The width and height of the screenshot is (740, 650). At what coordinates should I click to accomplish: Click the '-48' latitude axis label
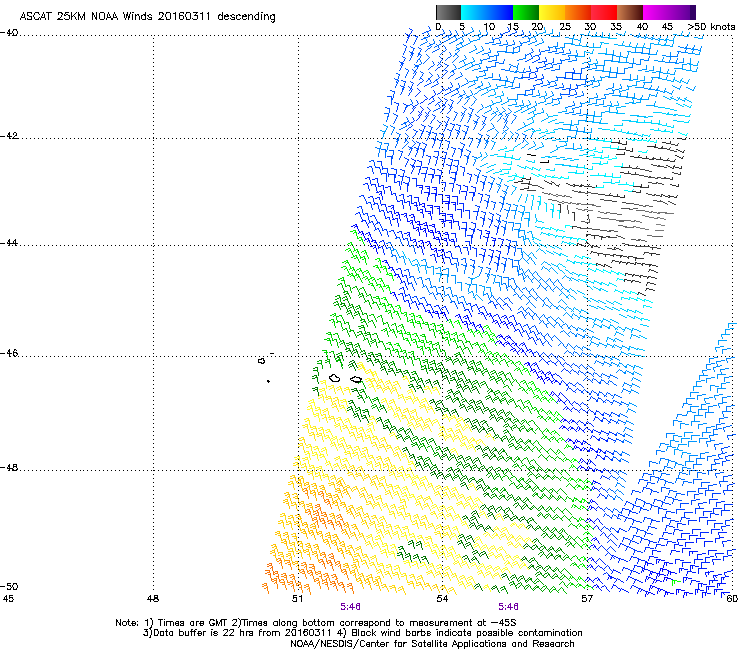click(9, 467)
